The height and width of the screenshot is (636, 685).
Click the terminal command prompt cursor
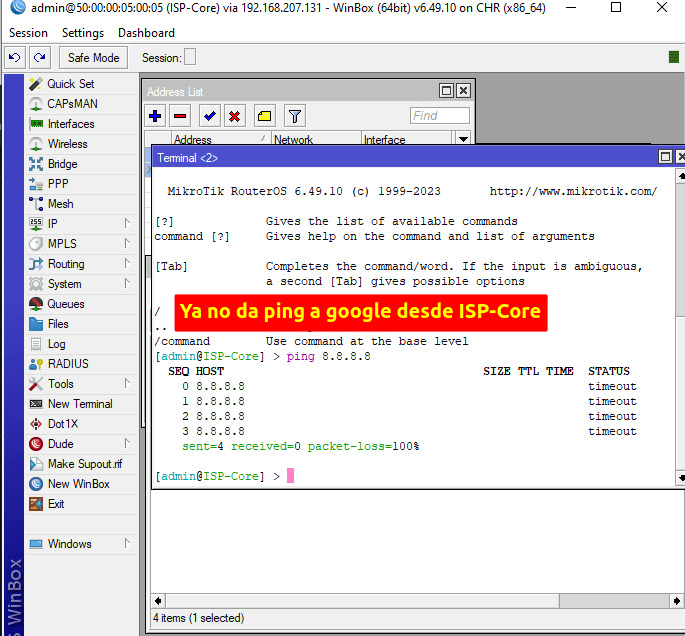(x=291, y=475)
